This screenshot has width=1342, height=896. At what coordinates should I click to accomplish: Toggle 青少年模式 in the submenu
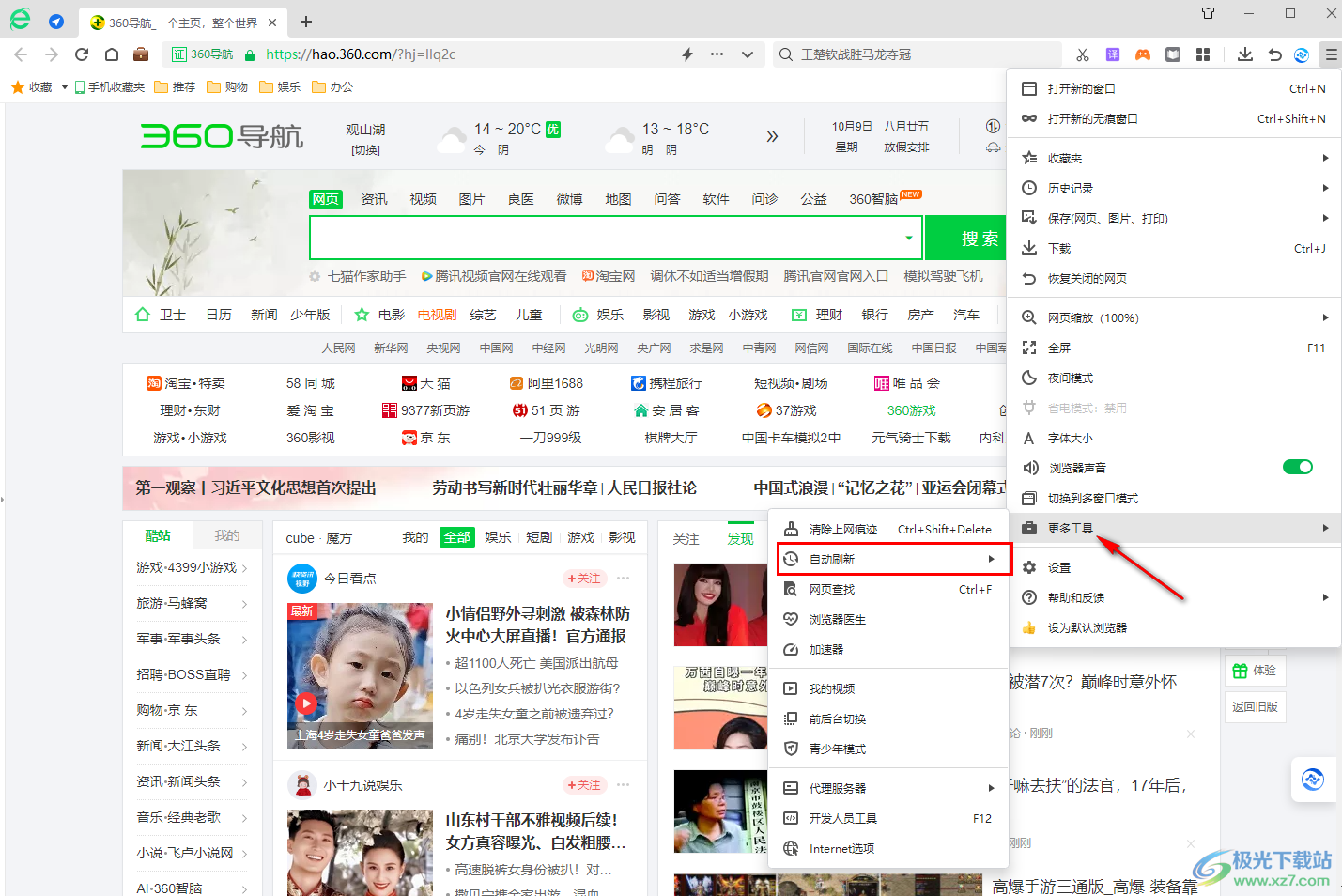[x=888, y=749]
